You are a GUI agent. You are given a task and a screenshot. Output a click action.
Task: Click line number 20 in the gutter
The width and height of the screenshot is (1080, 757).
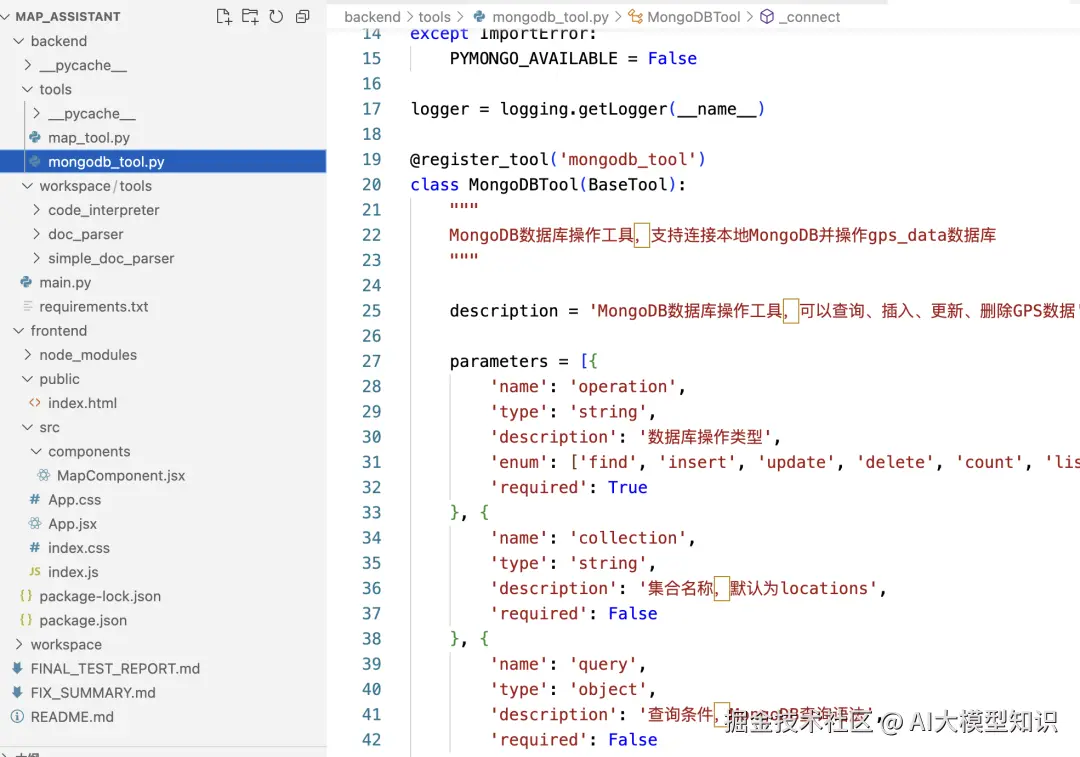(371, 185)
